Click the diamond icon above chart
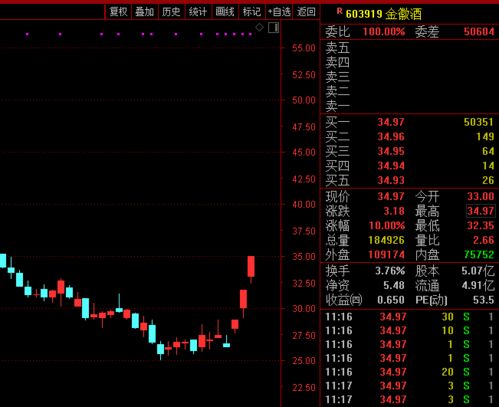 coord(259,27)
